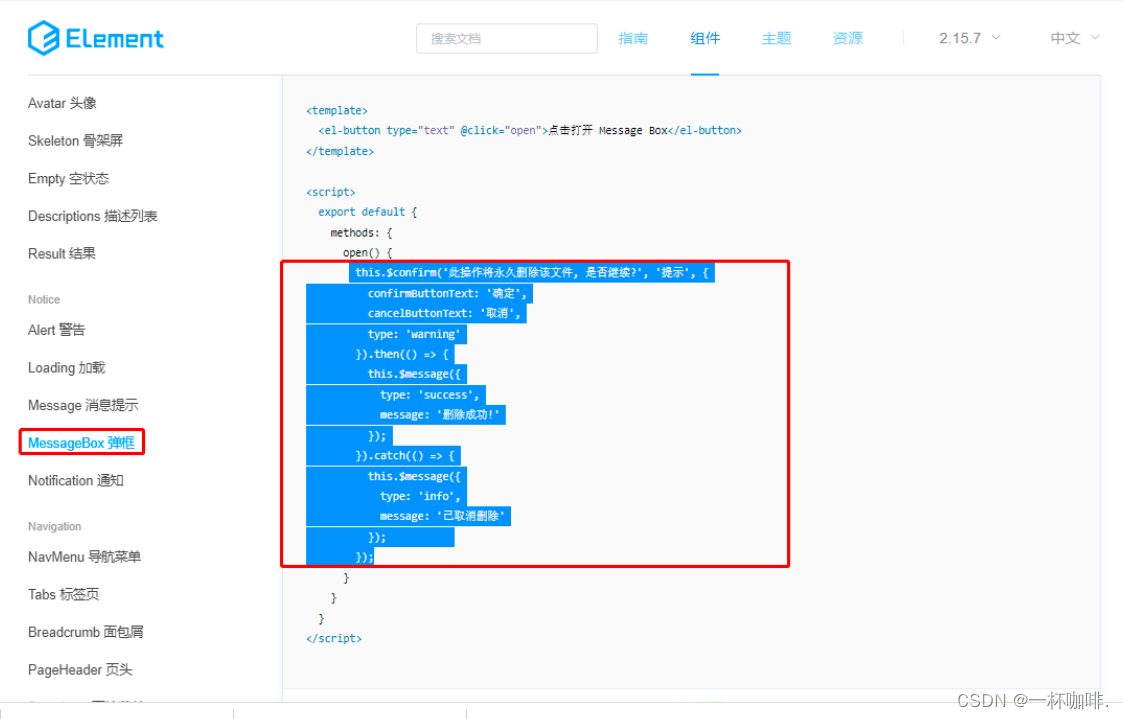Click the el-button template code line
Screen dimensions: 1123x719
pos(530,130)
